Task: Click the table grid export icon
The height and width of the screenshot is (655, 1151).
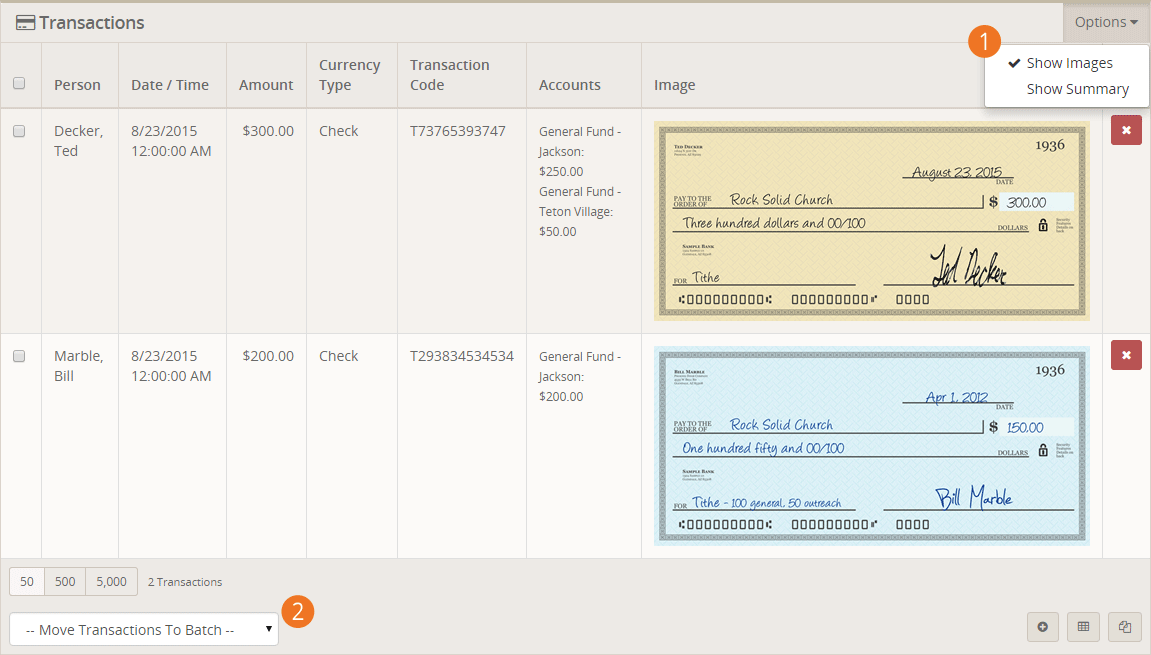Action: pos(1083,627)
